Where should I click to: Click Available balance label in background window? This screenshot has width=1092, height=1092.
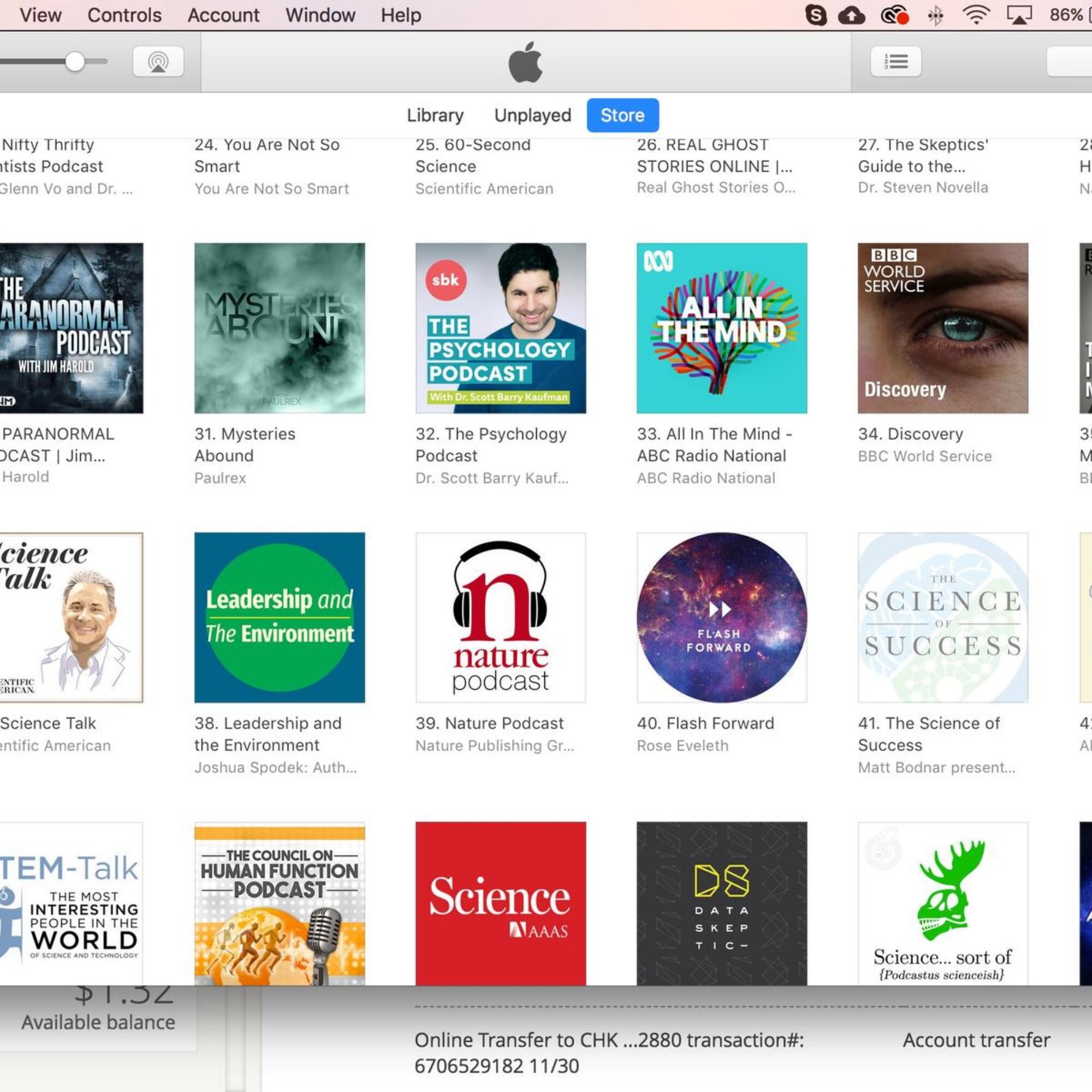98,1022
